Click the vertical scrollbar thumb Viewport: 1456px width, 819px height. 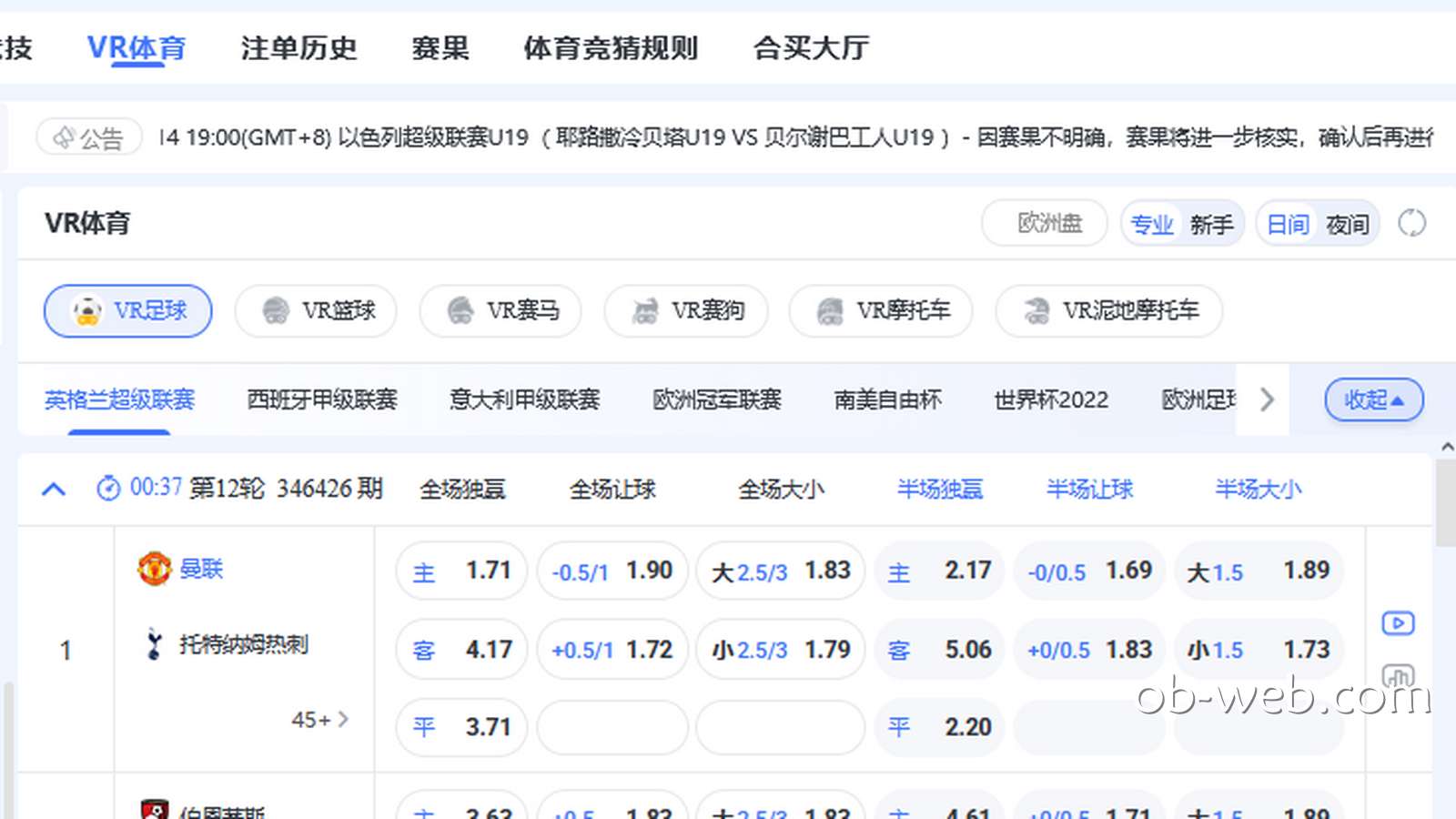click(x=1444, y=502)
